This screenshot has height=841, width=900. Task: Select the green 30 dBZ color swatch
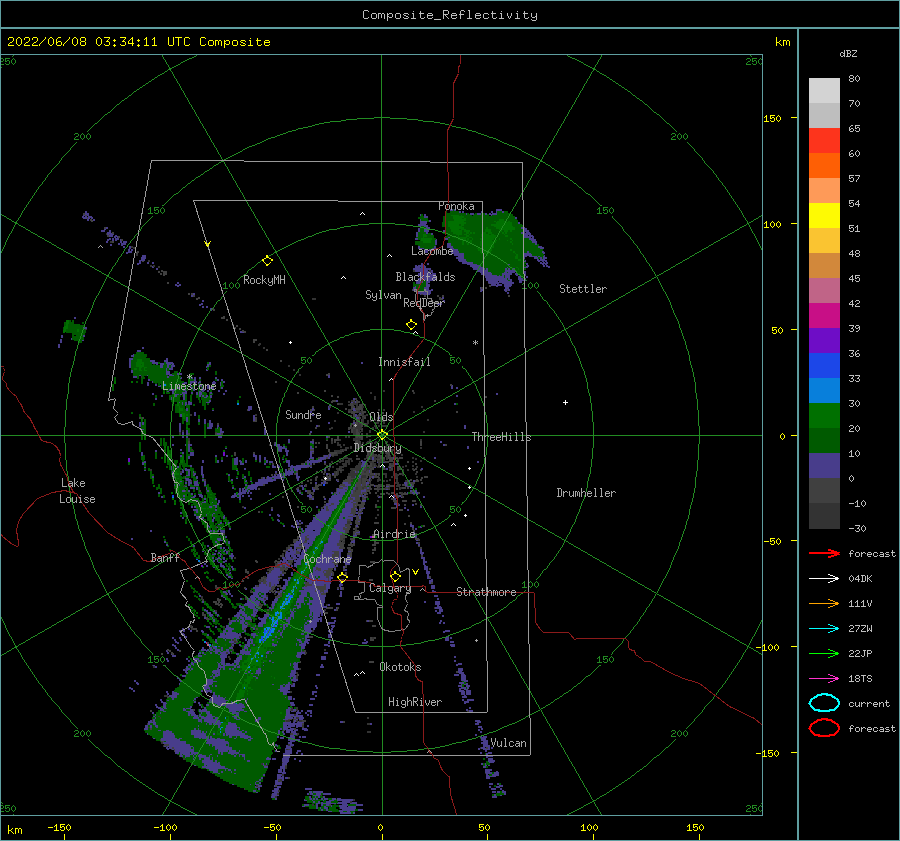pyautogui.click(x=824, y=416)
